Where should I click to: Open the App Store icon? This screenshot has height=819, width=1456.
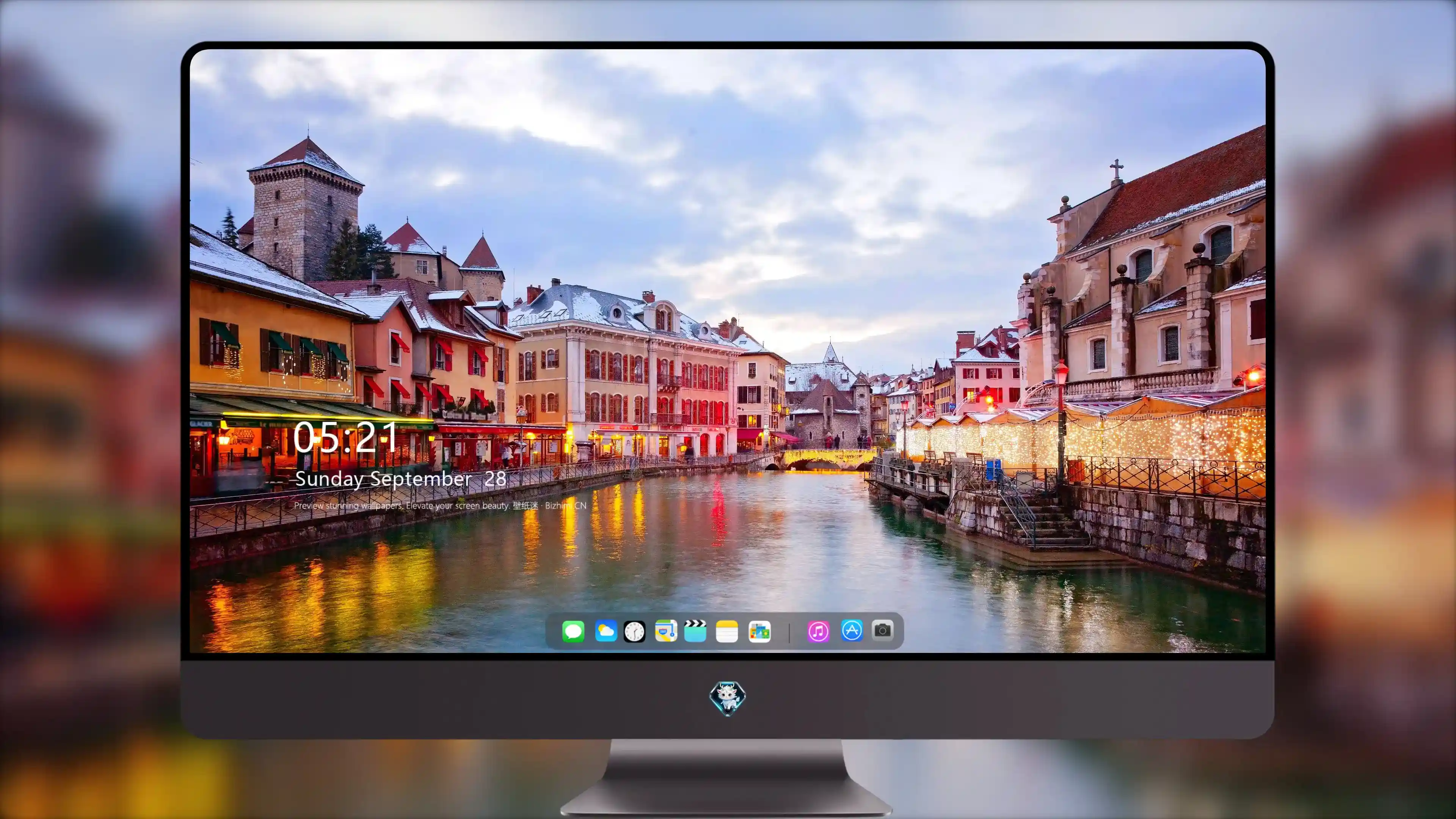(x=852, y=630)
